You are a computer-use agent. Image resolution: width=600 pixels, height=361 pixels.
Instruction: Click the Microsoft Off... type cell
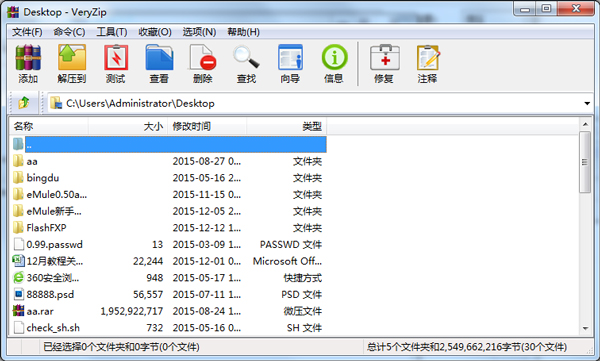287,261
